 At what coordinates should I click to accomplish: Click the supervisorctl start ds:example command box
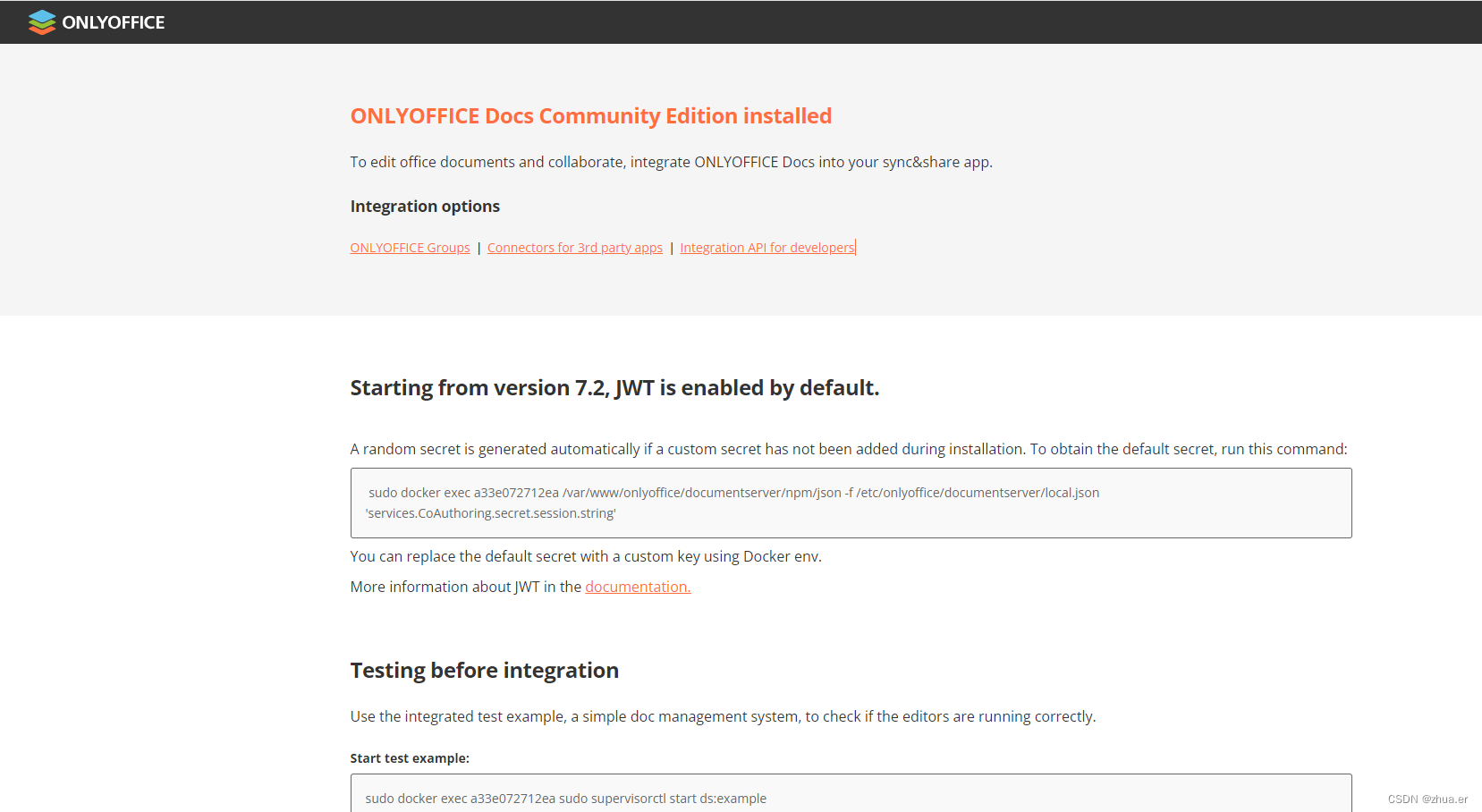(851, 793)
